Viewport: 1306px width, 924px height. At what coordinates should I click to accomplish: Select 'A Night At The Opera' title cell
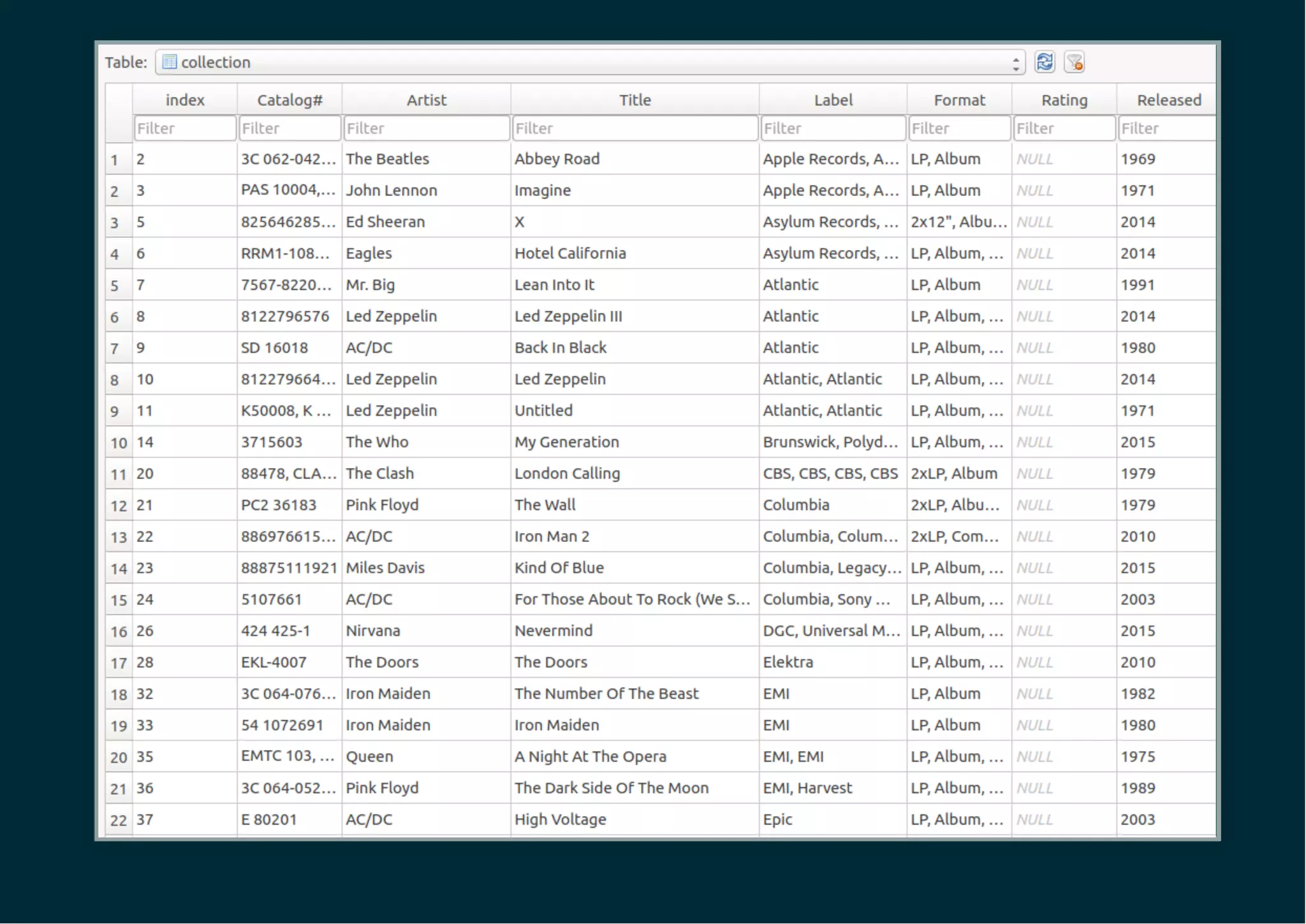point(635,756)
